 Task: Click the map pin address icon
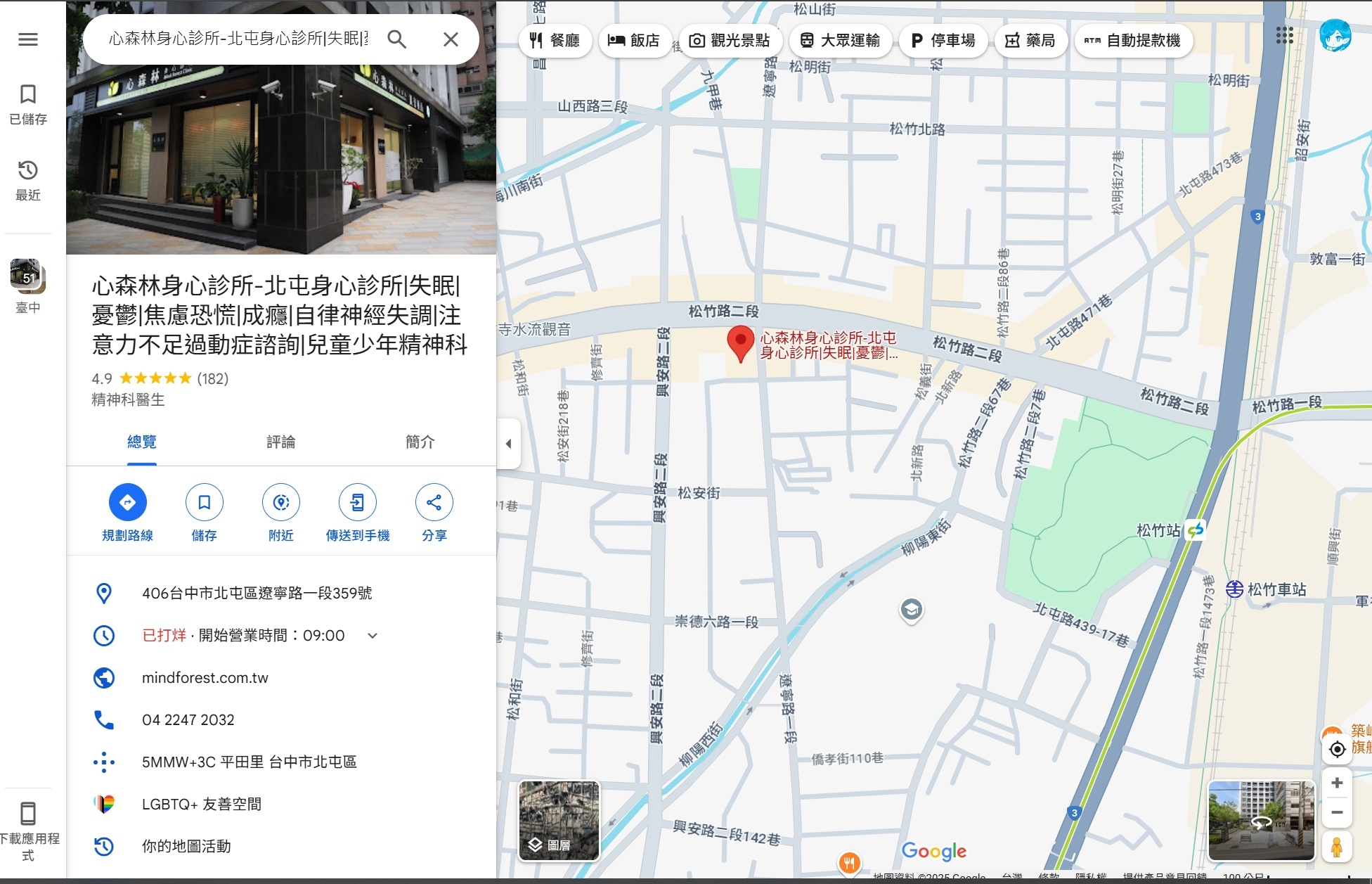coord(104,594)
